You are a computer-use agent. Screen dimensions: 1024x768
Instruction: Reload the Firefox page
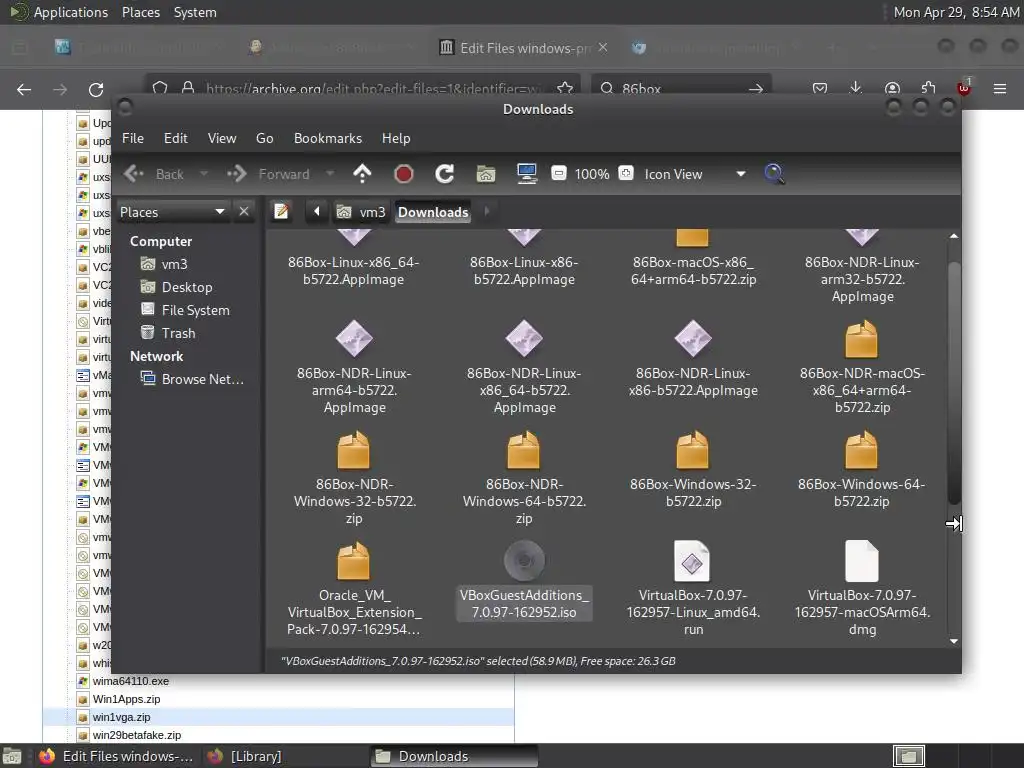[96, 89]
